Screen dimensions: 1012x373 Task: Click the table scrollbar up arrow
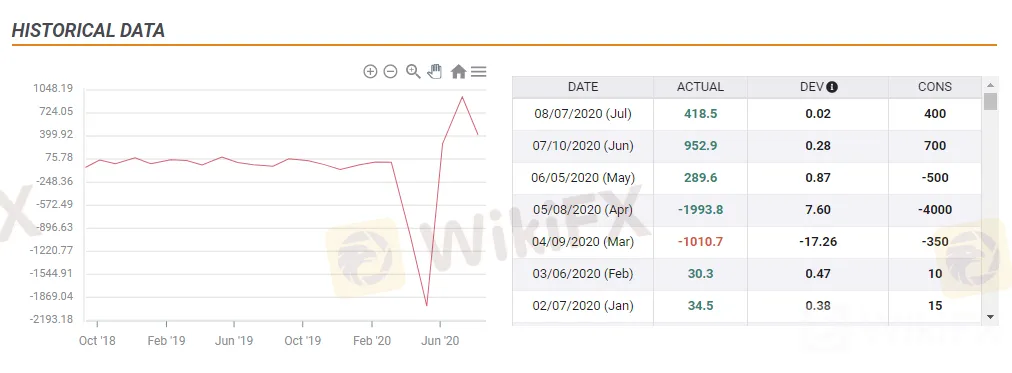click(x=991, y=85)
